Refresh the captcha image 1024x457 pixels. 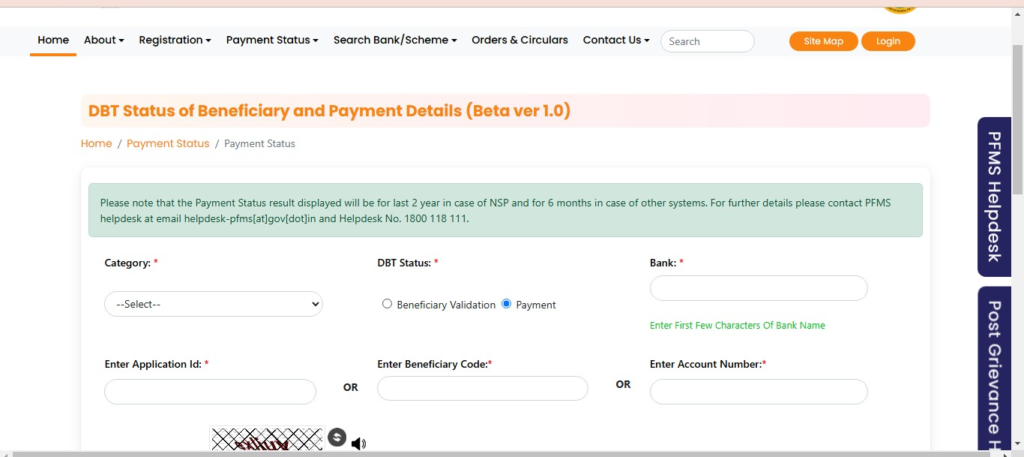pyautogui.click(x=337, y=438)
